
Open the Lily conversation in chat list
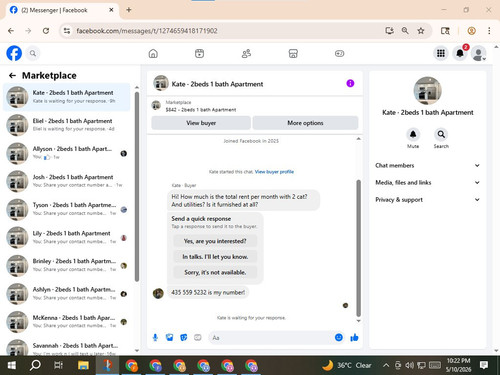[67, 237]
